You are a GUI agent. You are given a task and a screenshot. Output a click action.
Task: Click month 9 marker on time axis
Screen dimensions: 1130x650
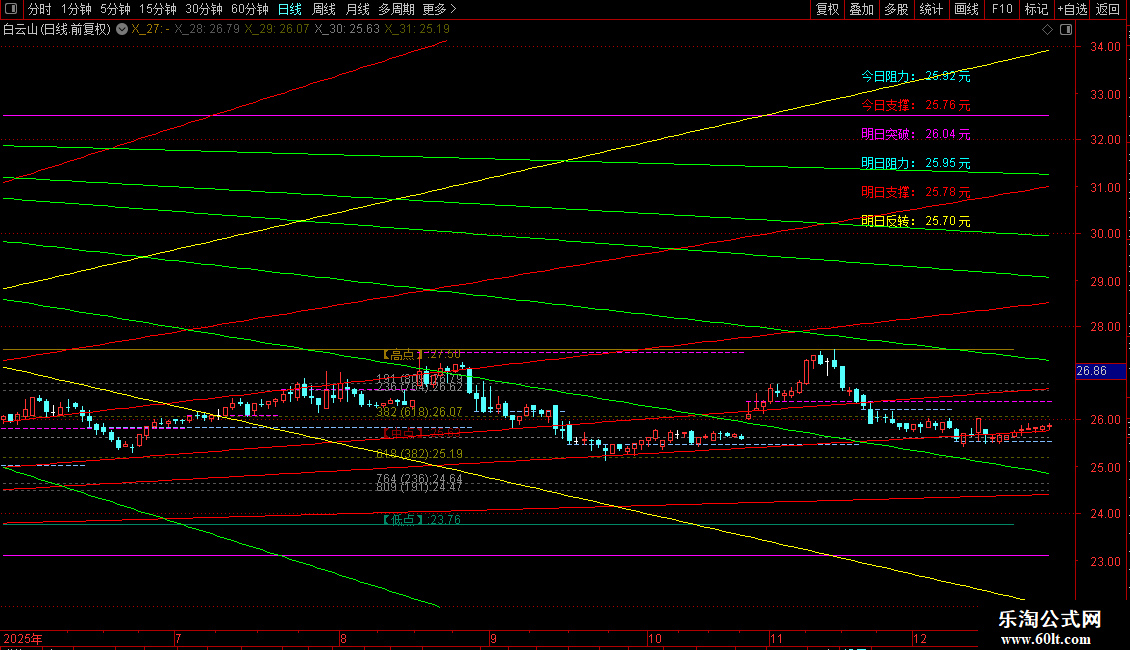(493, 638)
